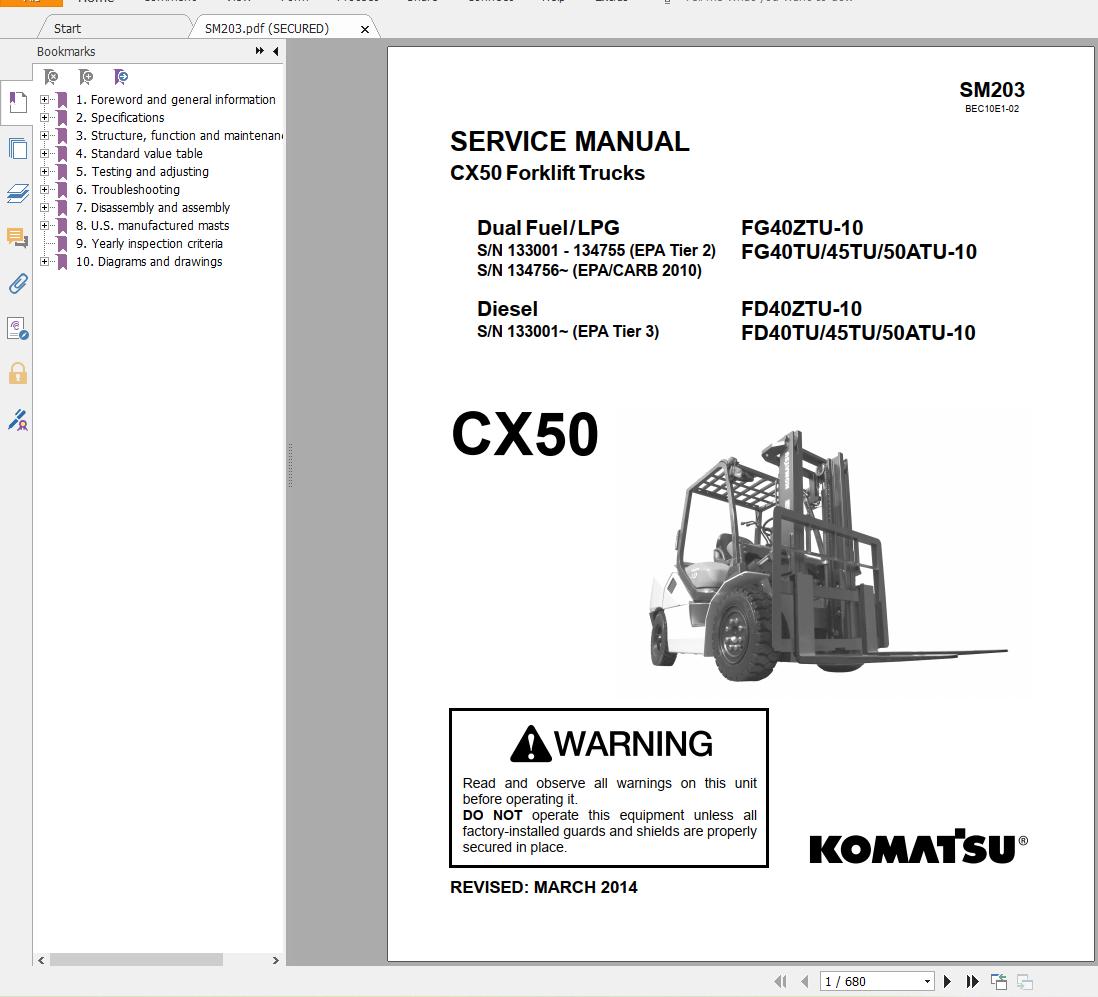The image size is (1098, 997).
Task: Expand the 10. Diagrams and drawings bookmark
Action: pos(43,261)
